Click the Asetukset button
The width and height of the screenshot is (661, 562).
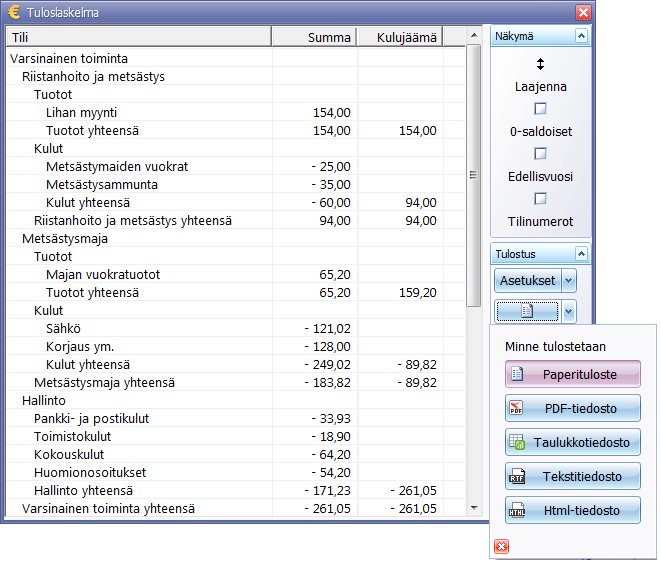(x=527, y=281)
